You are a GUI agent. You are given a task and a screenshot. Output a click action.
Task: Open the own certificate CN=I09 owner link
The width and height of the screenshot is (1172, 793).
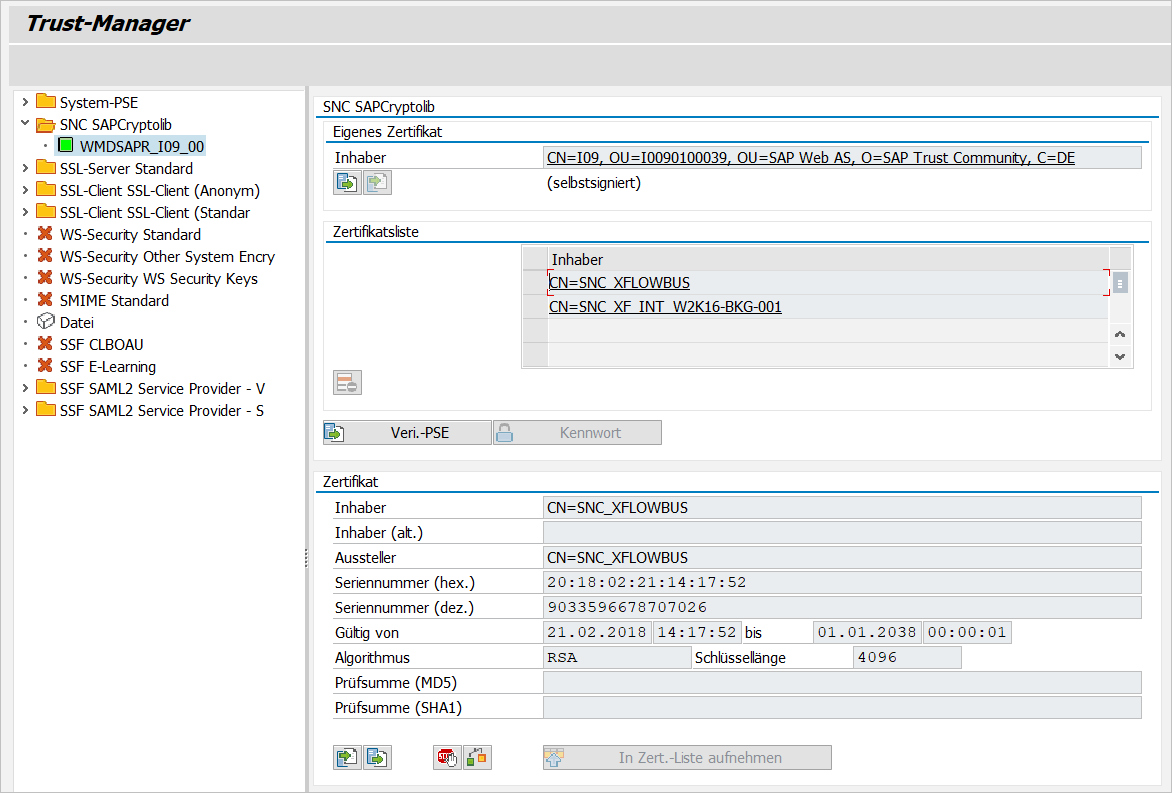point(810,157)
